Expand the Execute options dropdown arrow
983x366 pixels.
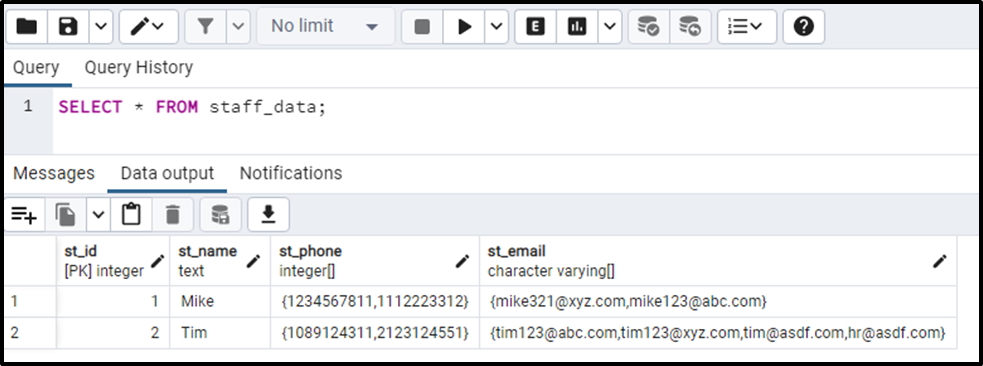point(497,26)
